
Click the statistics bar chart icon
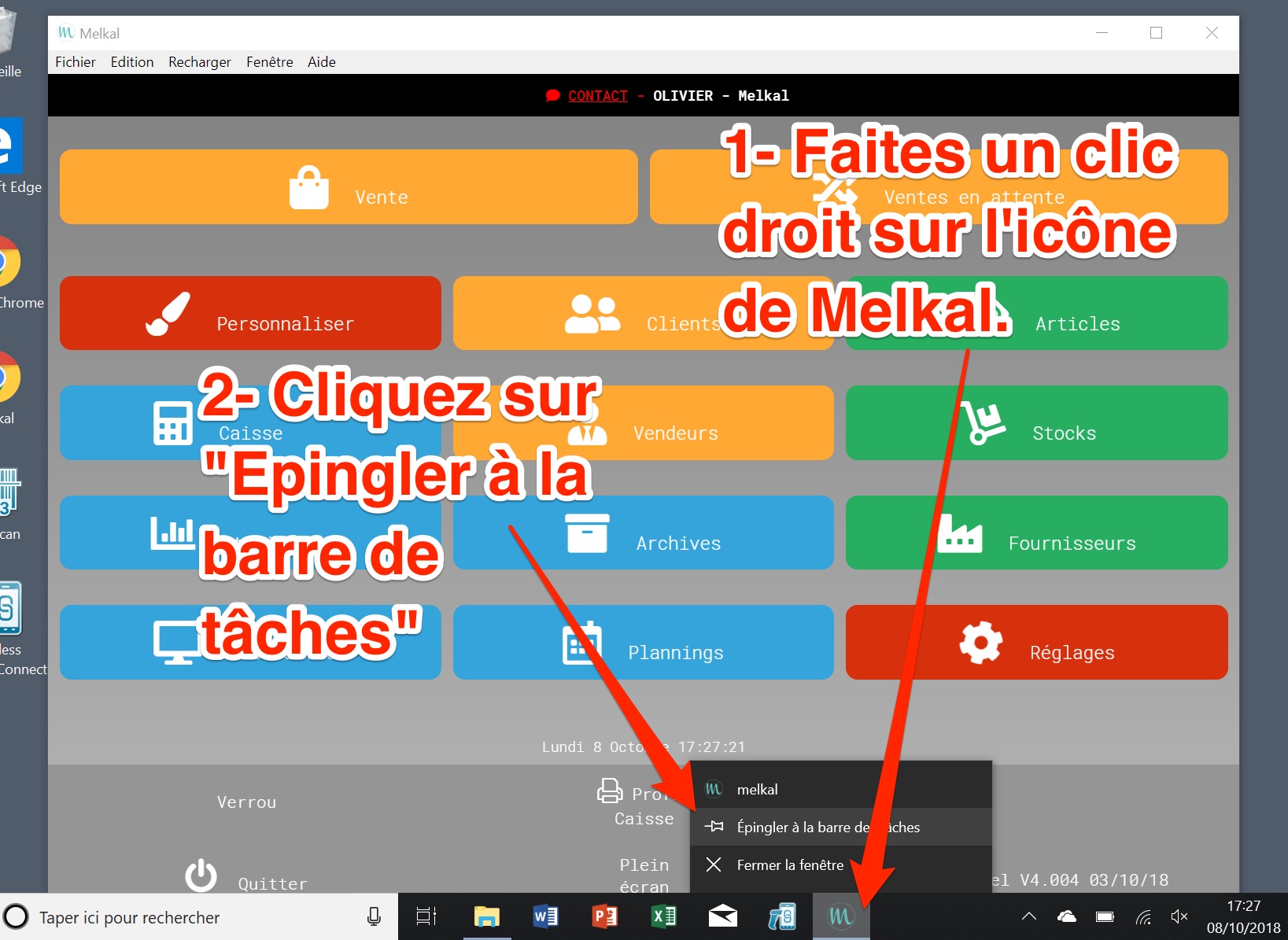pos(172,533)
